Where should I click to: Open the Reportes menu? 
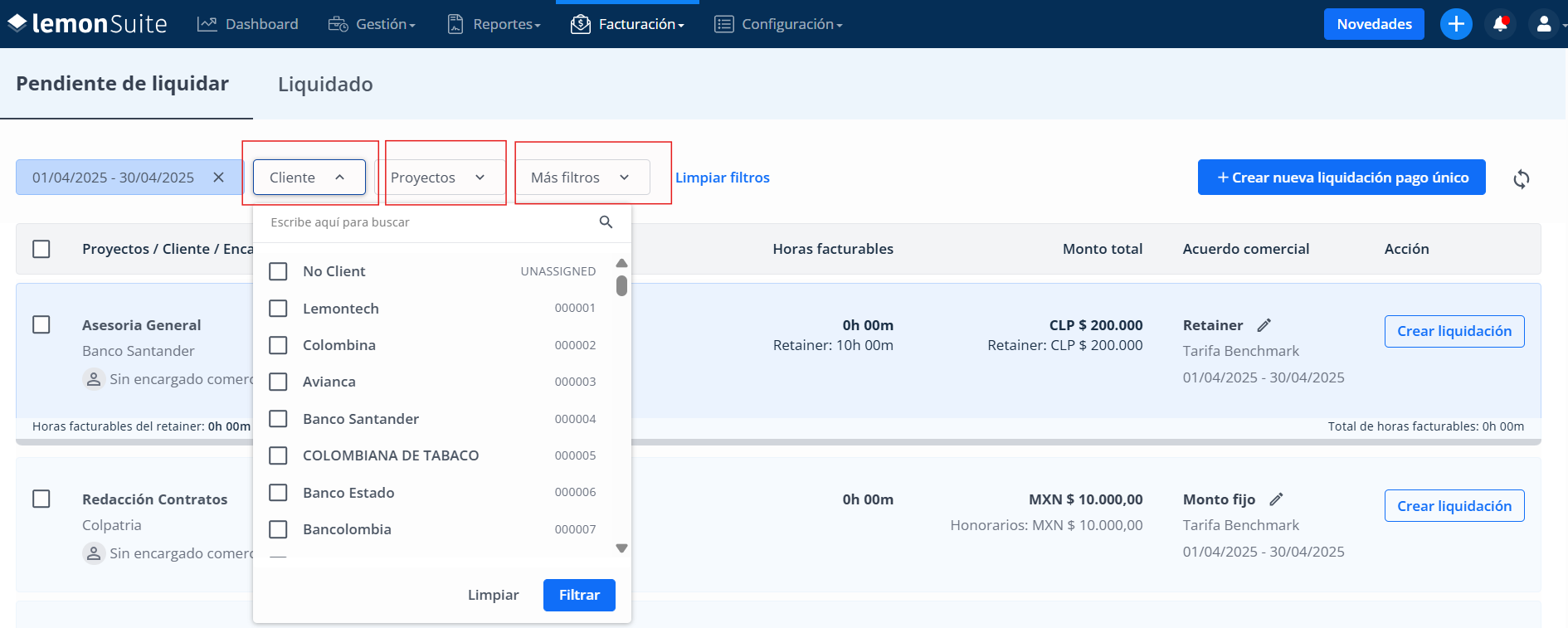coord(494,24)
